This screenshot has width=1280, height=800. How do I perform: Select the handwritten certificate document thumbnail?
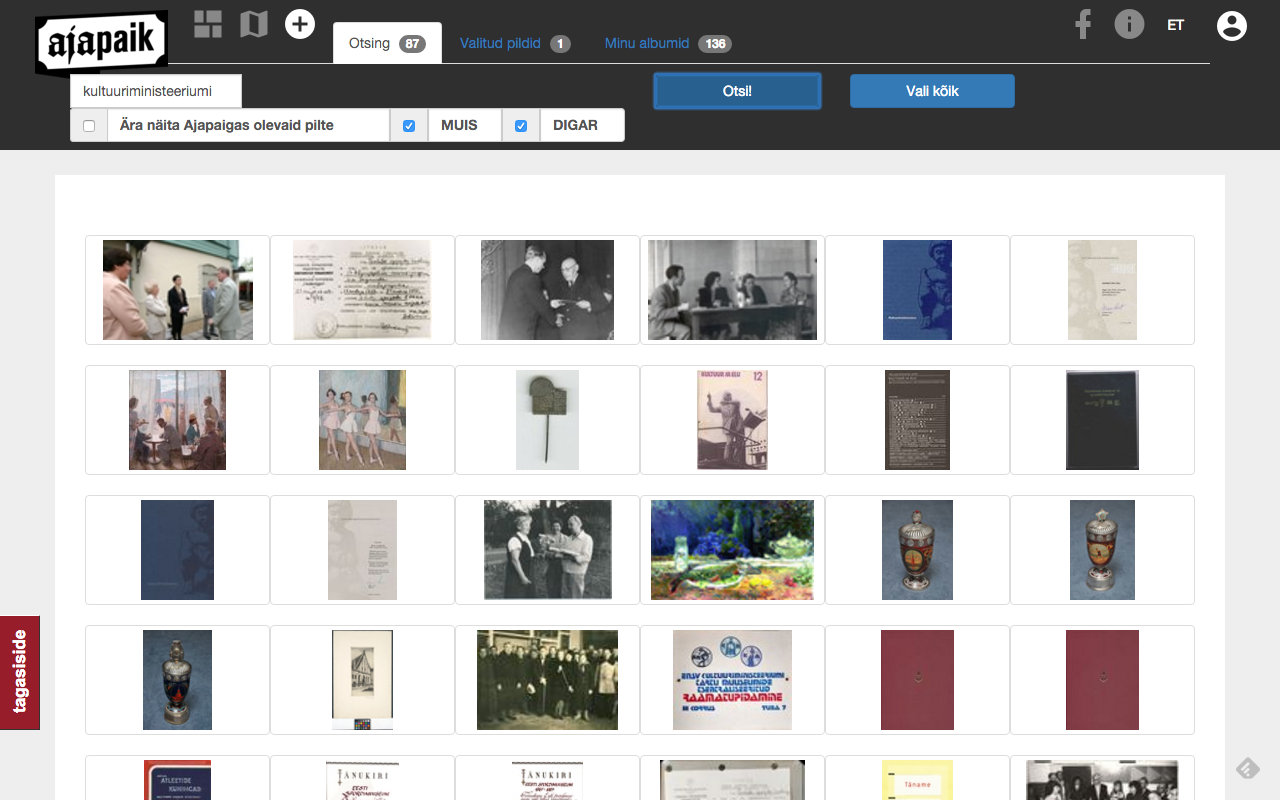coord(362,290)
